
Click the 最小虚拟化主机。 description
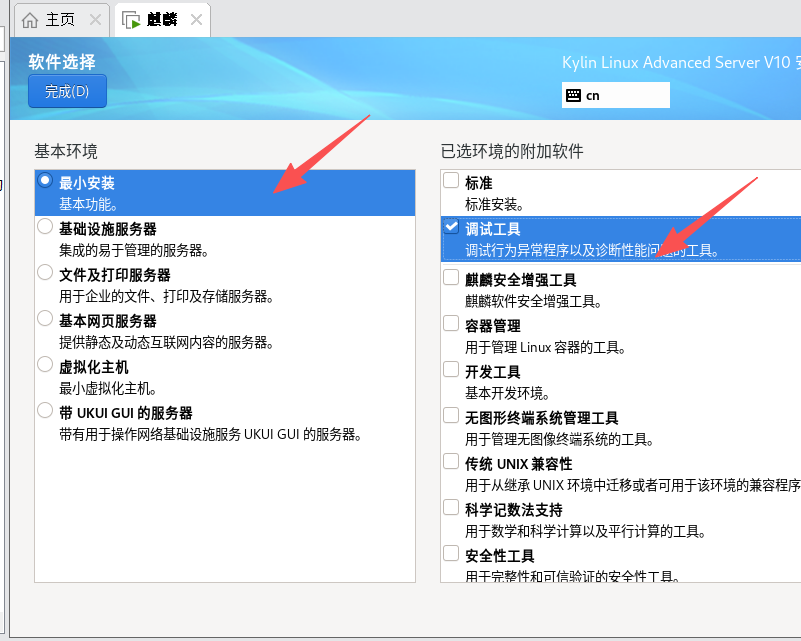(x=108, y=388)
